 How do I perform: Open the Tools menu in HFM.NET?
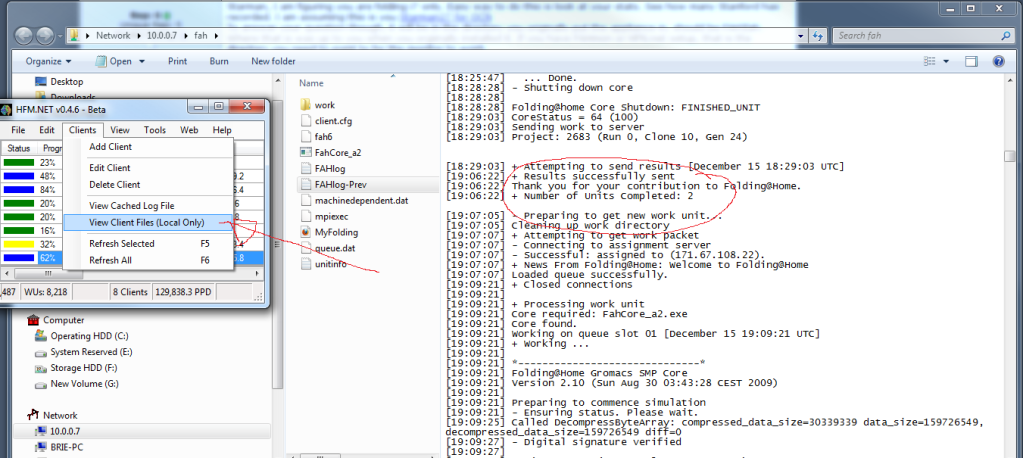(155, 130)
